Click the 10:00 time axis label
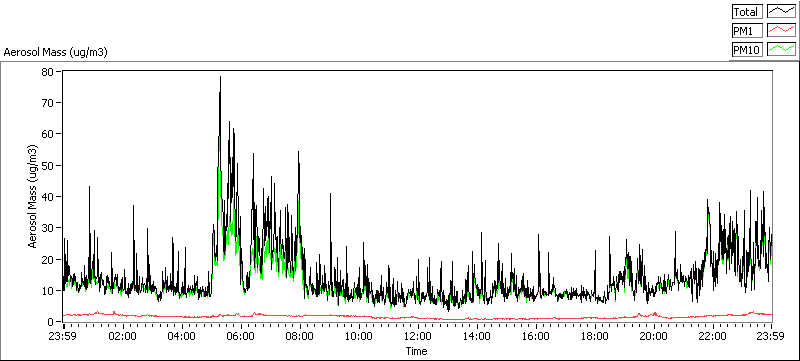The width and height of the screenshot is (800, 361). point(359,336)
